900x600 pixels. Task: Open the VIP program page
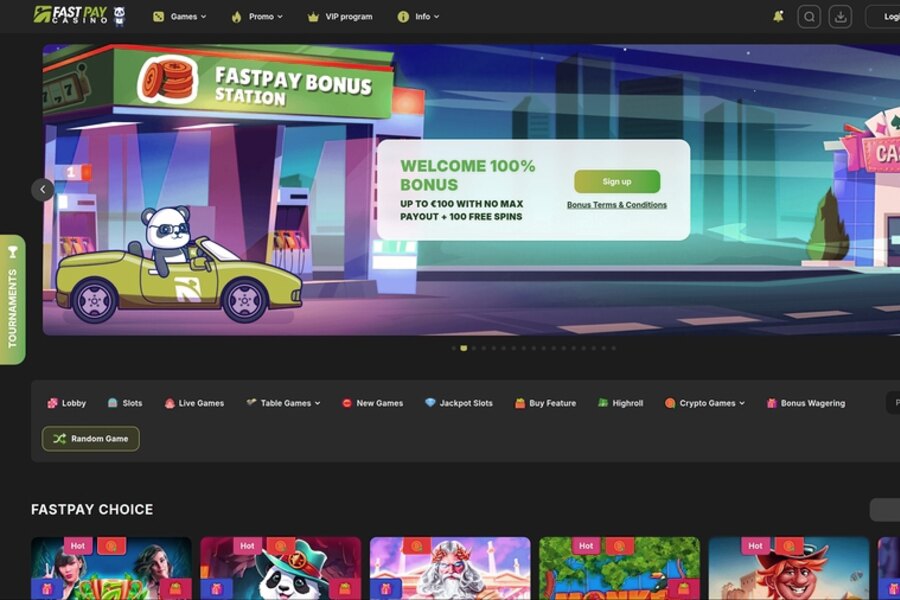click(340, 17)
